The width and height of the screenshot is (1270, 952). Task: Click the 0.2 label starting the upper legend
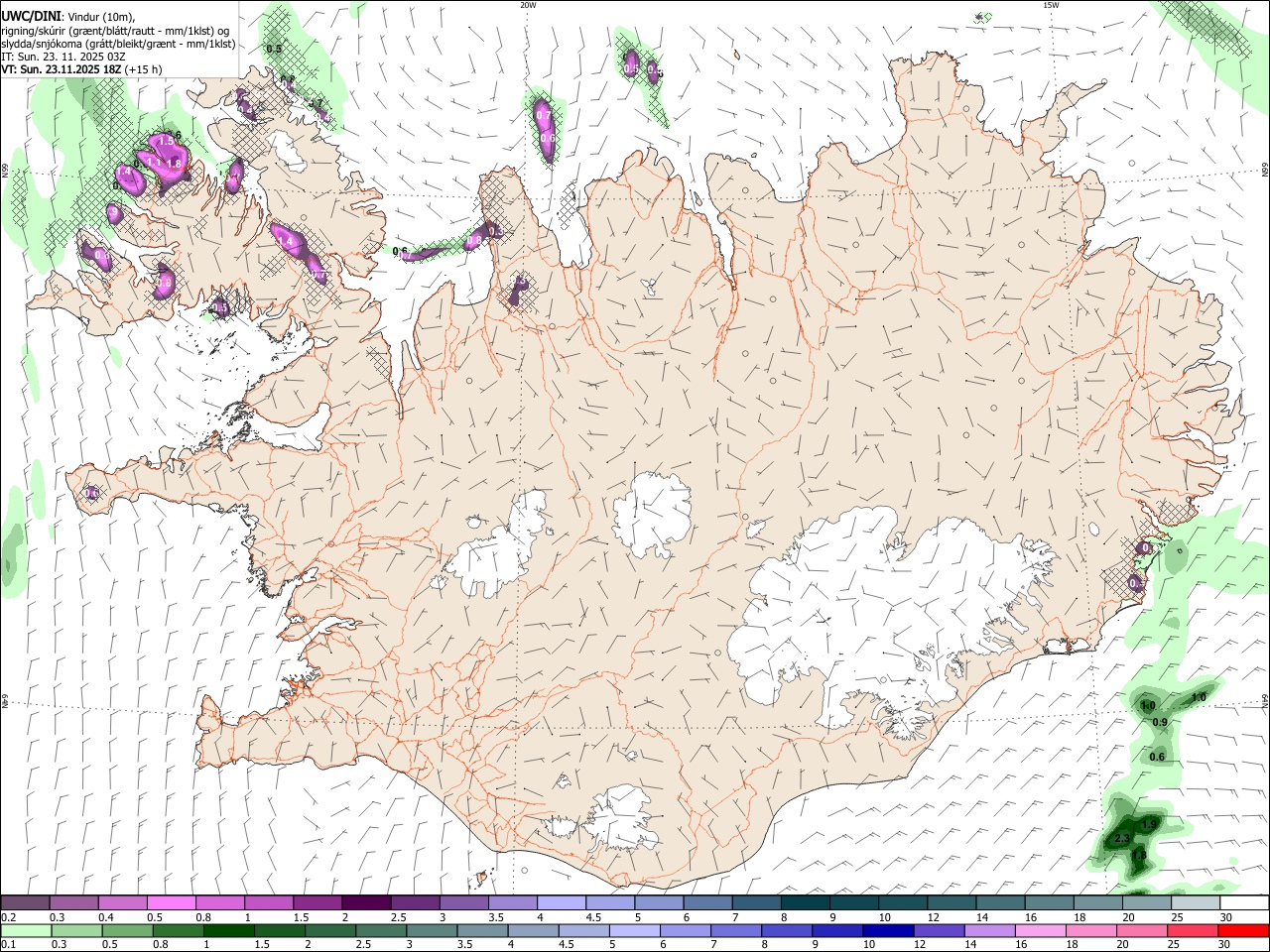[x=8, y=917]
